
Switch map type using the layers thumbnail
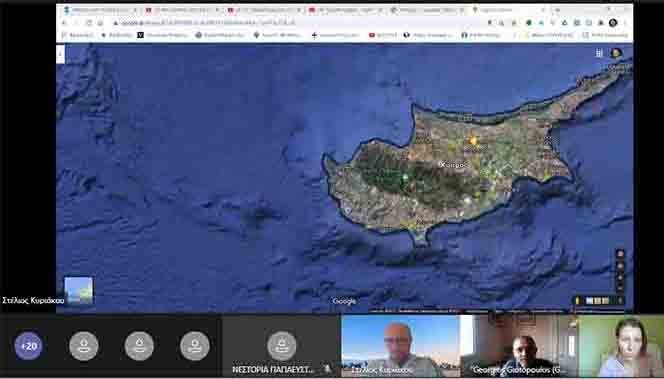(78, 290)
